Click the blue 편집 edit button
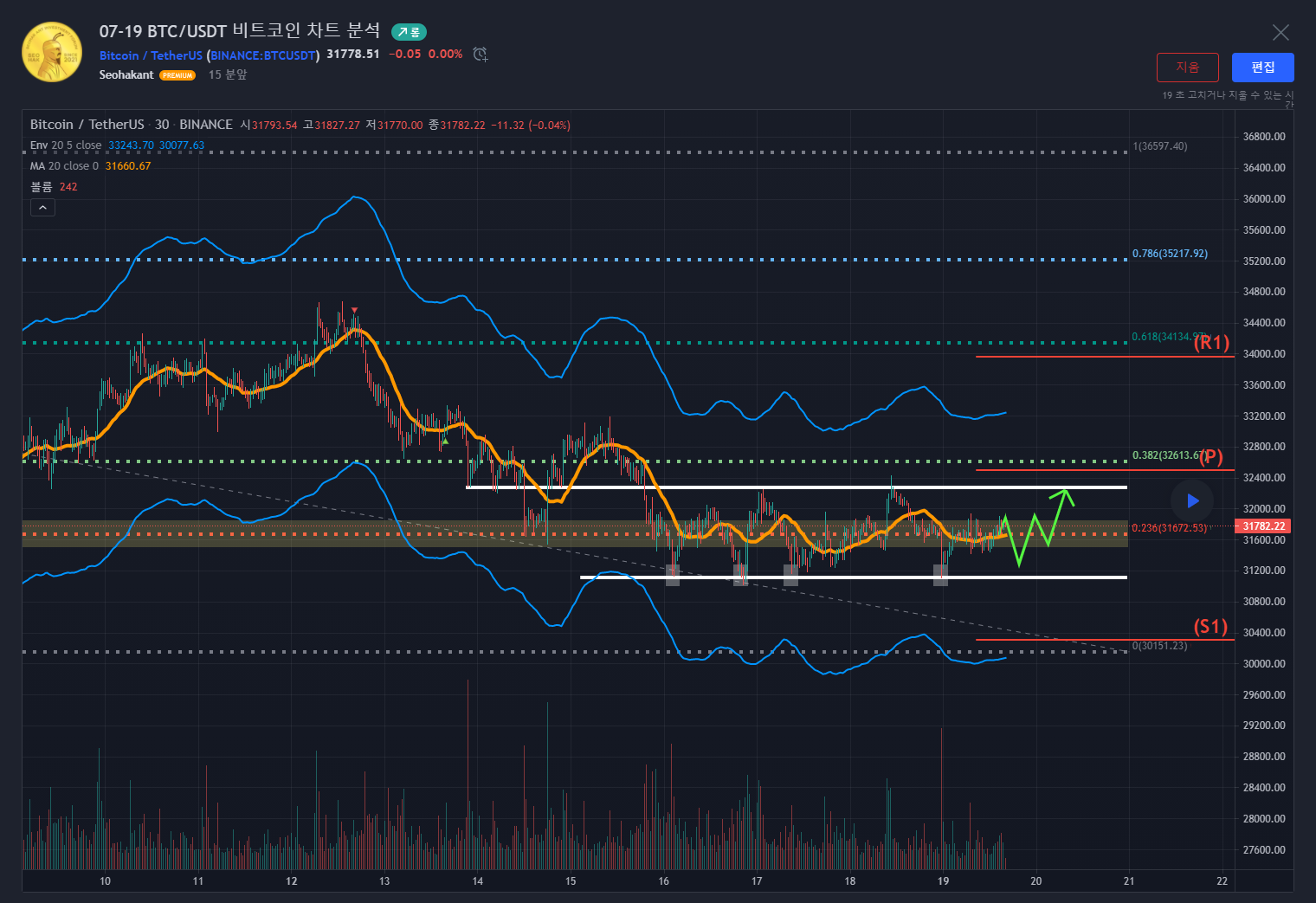 (1262, 68)
